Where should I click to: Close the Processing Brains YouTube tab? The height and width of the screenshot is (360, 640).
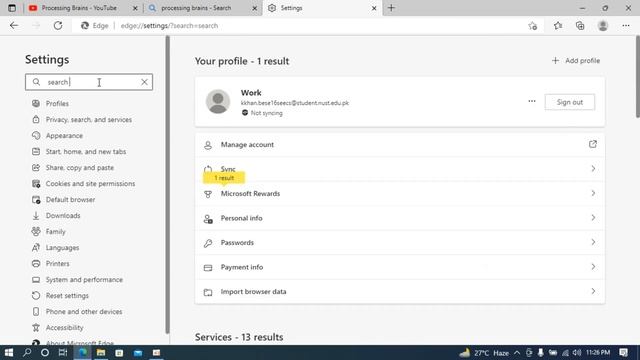tap(135, 8)
